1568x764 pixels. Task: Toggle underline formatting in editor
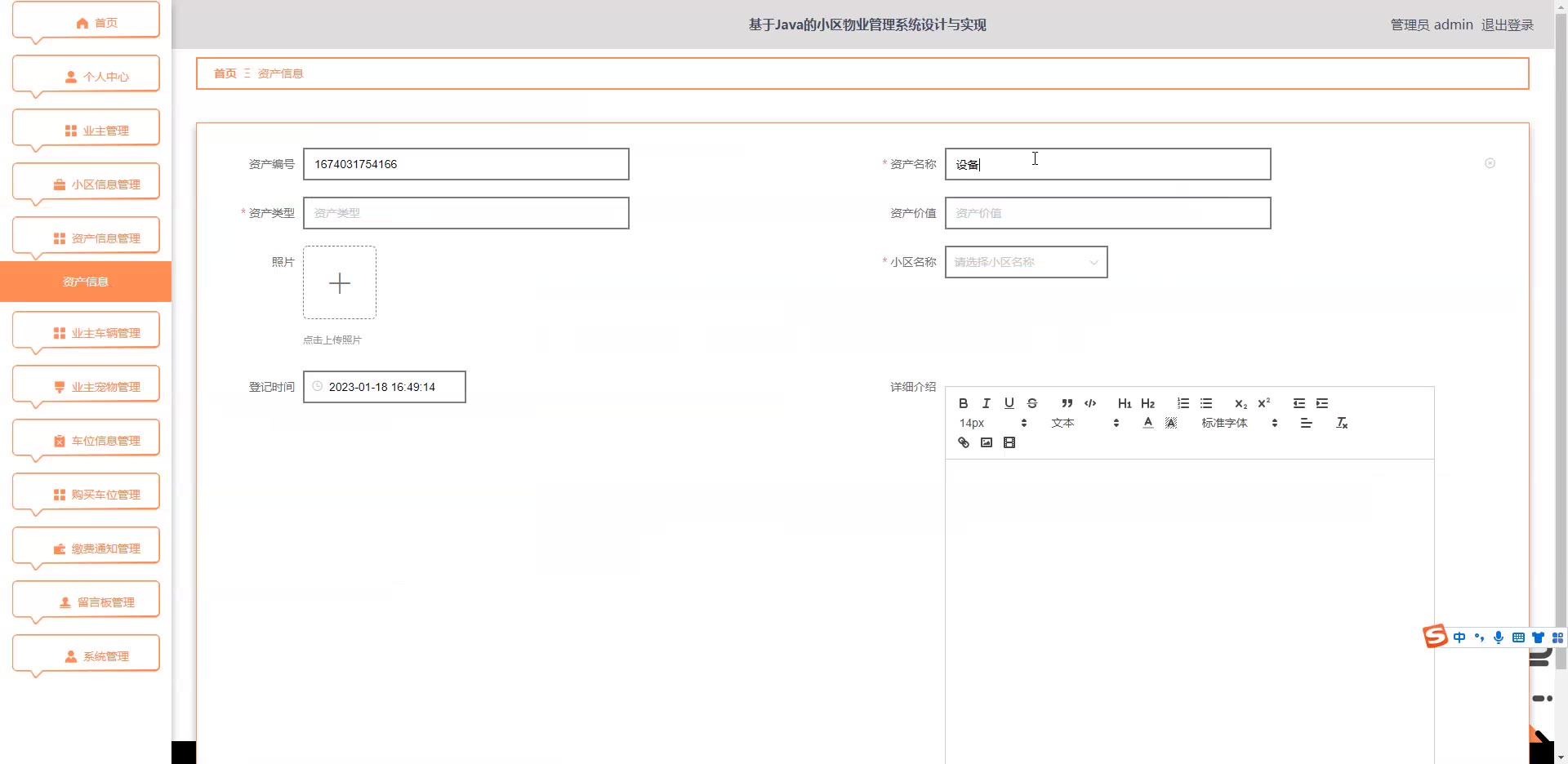1009,403
